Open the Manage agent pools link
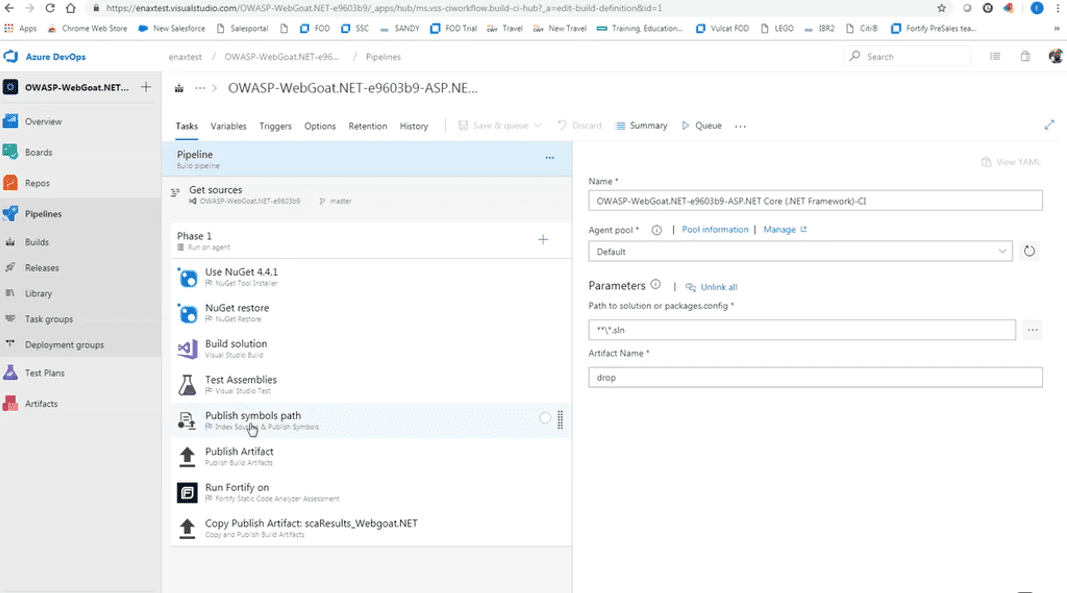The width and height of the screenshot is (1067, 593). (785, 229)
